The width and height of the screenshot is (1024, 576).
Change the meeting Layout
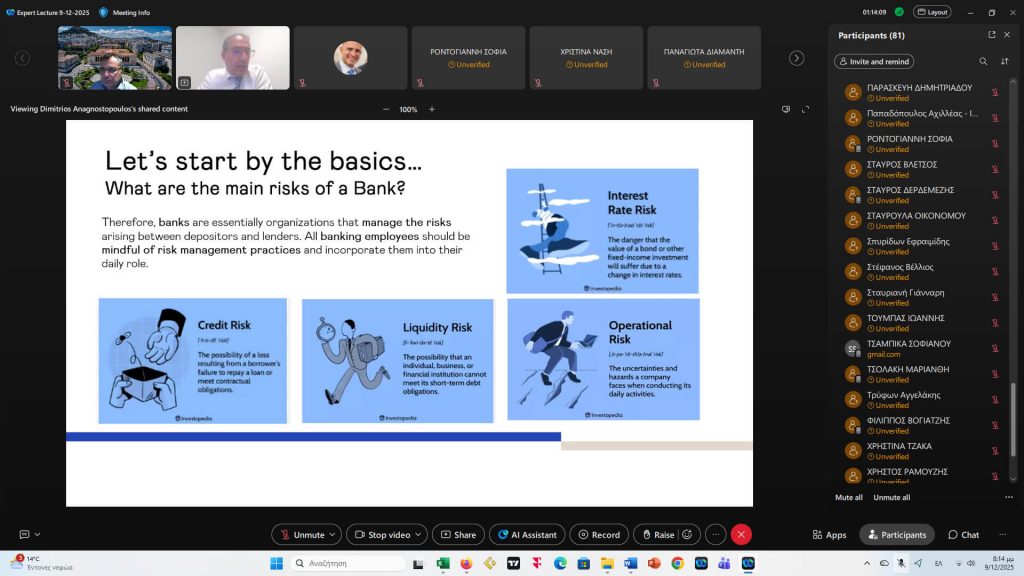(x=932, y=11)
